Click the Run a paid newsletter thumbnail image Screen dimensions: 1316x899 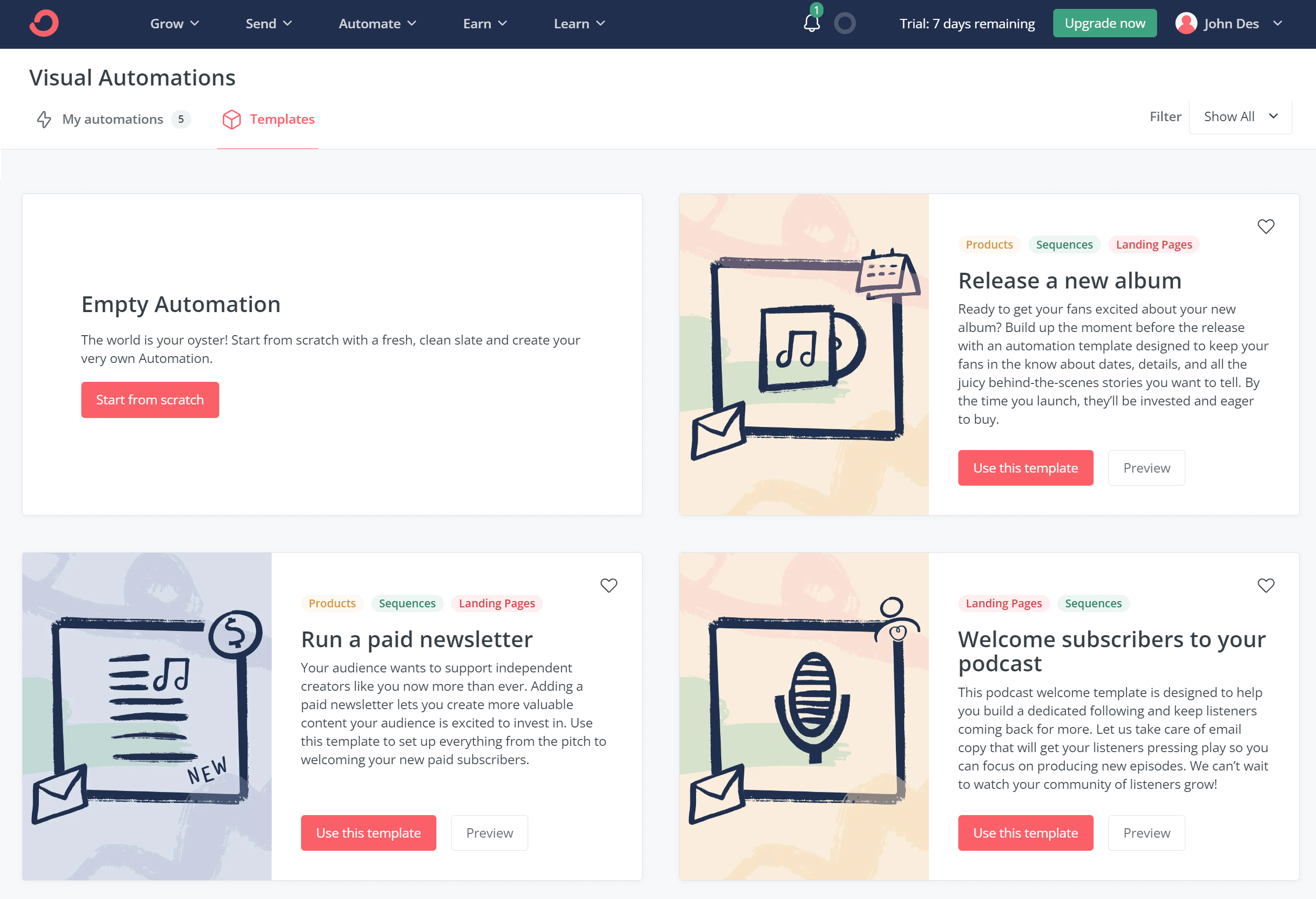tap(147, 715)
